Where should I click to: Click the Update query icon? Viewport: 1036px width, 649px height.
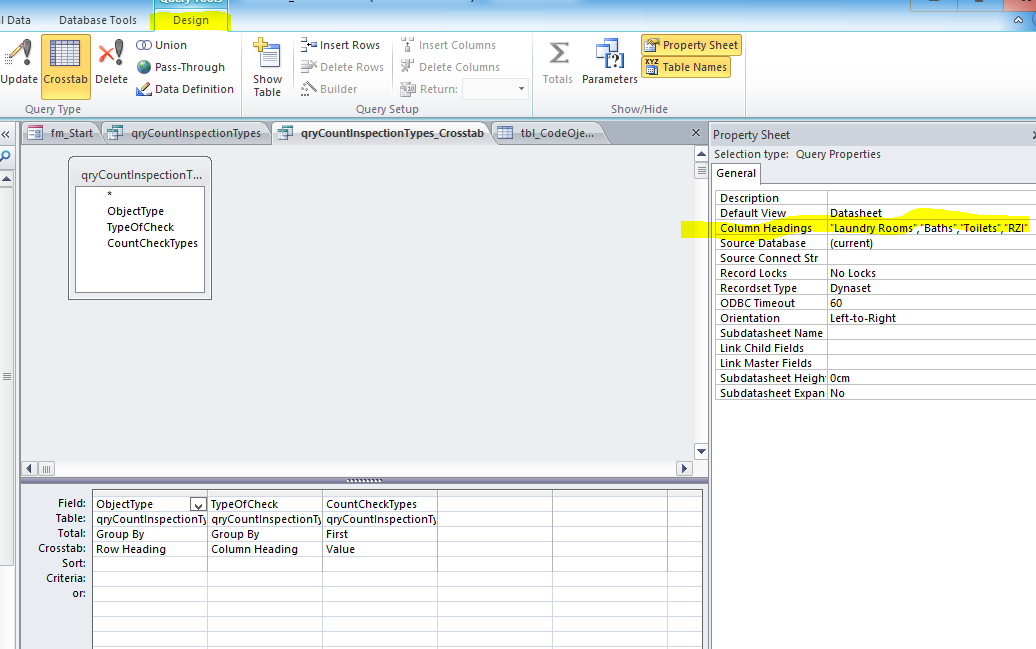click(19, 61)
